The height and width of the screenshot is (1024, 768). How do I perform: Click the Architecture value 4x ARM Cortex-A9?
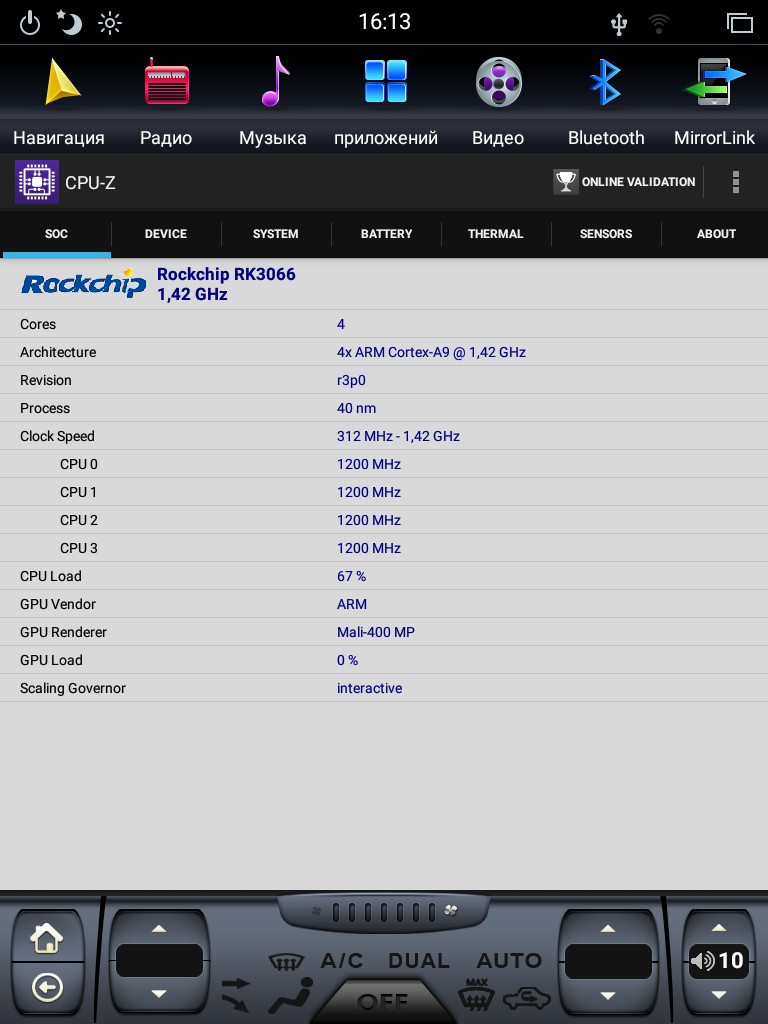pyautogui.click(x=431, y=352)
